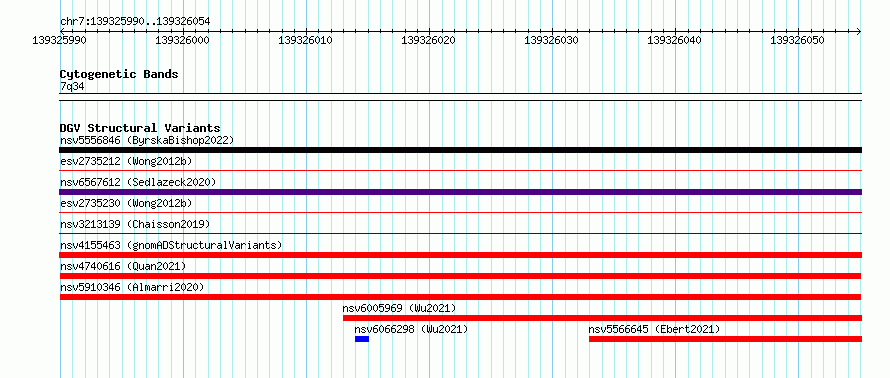
Task: Open variant nsv4740616 (Quan2021) label
Action: [123, 266]
